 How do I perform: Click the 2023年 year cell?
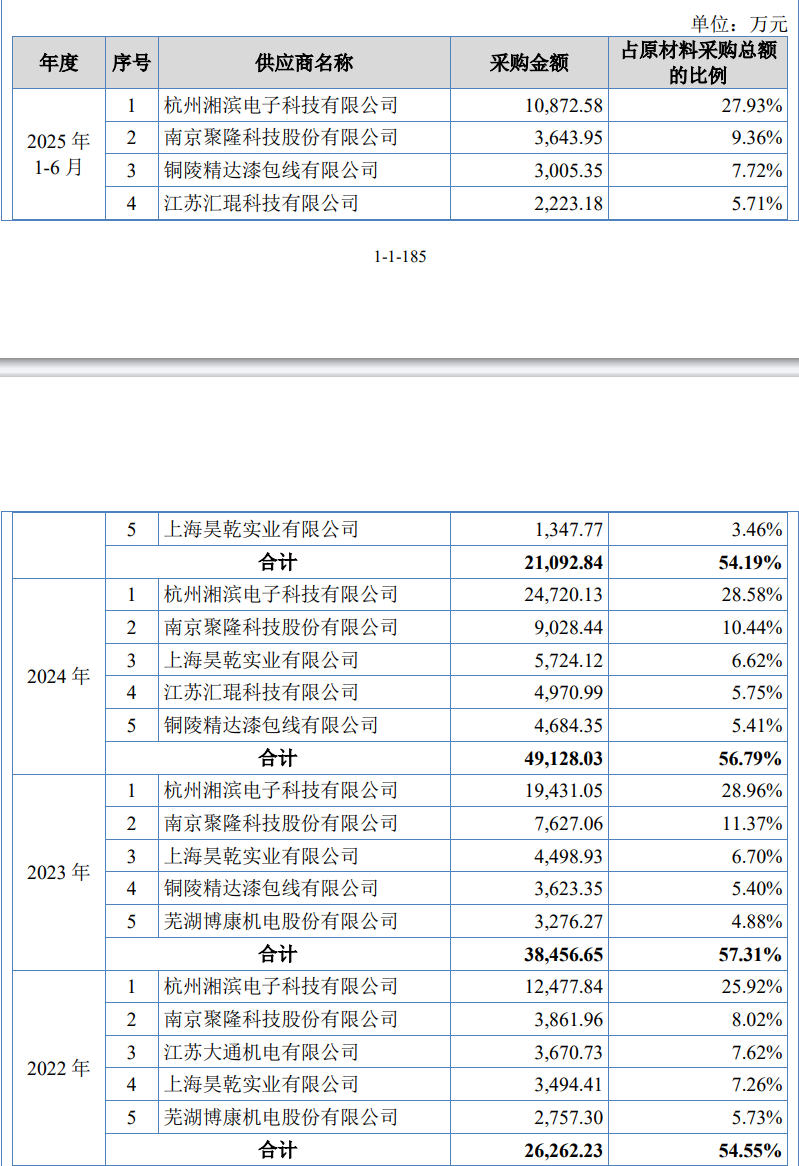tap(59, 872)
